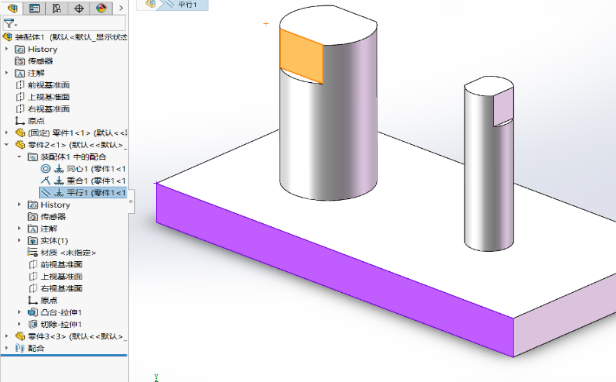Expand the assembly-level History folder

coord(7,49)
